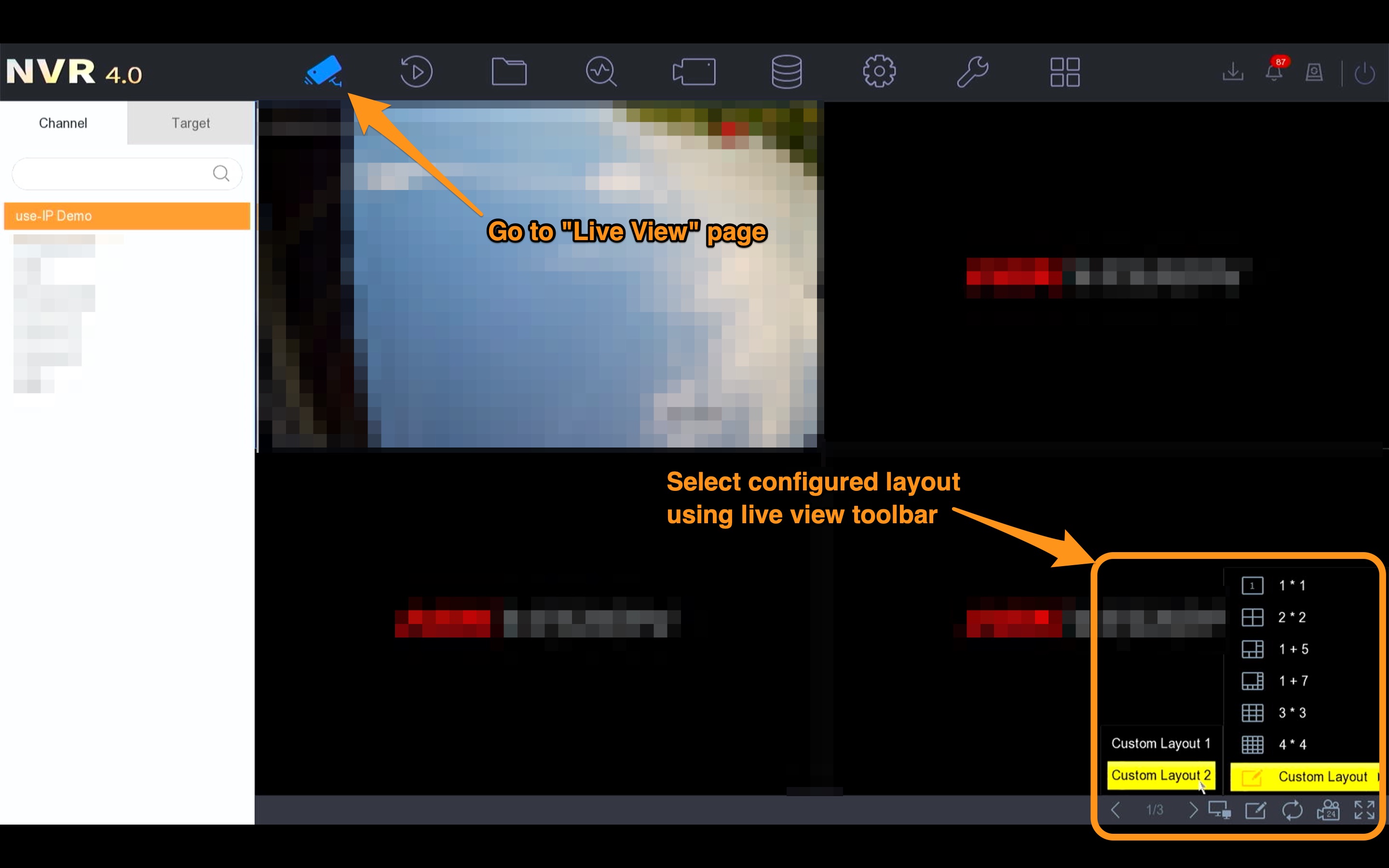
Task: Open the File Manager page
Action: click(x=509, y=72)
